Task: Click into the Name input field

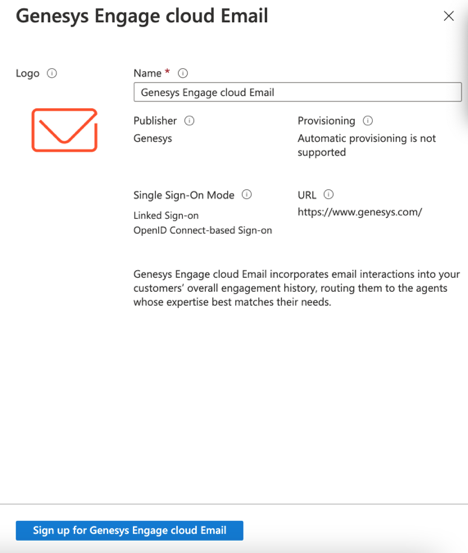Action: (298, 92)
